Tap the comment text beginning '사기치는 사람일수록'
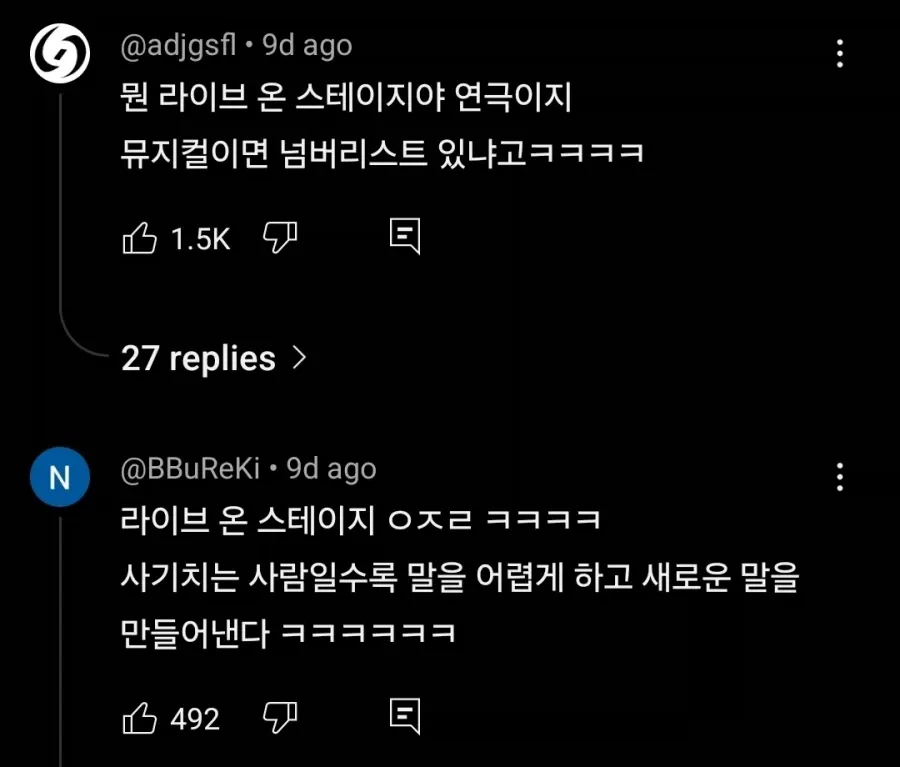The image size is (900, 767). 460,578
